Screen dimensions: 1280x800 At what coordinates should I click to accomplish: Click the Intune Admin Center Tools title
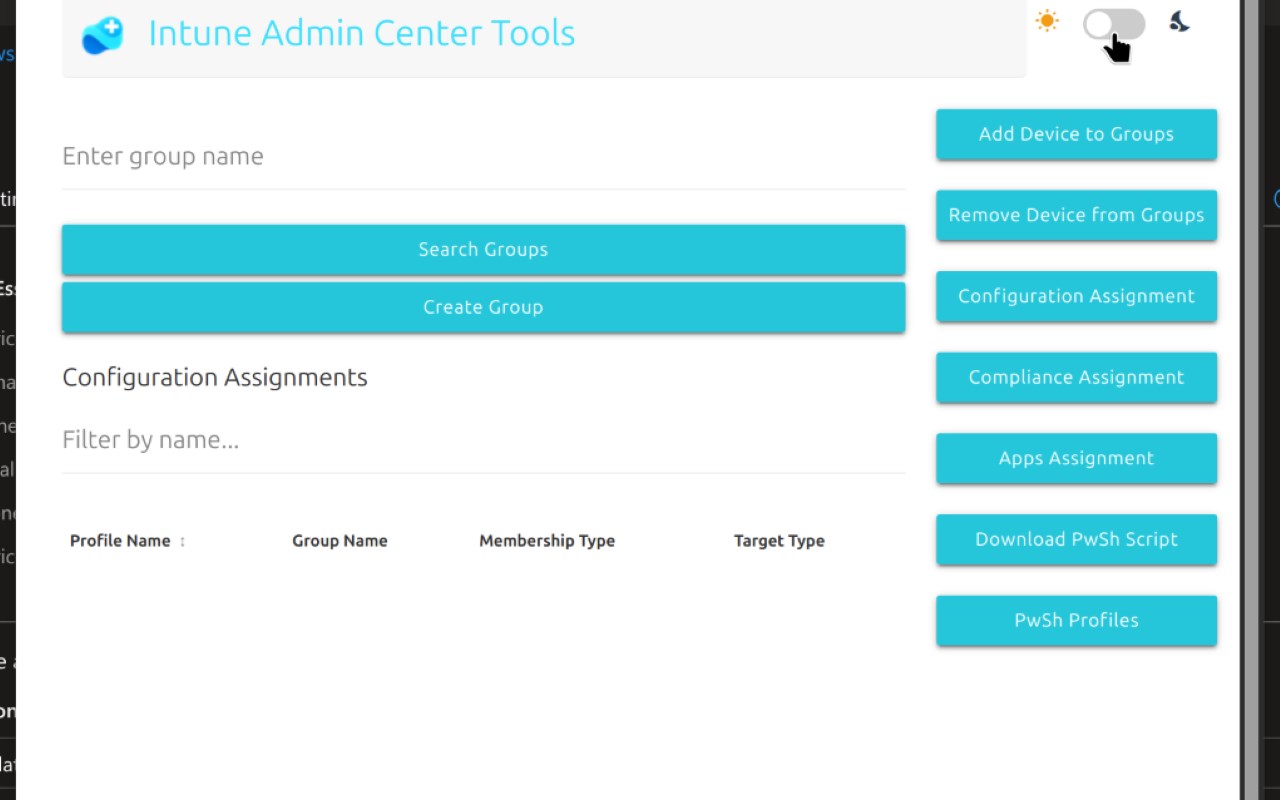click(x=361, y=34)
